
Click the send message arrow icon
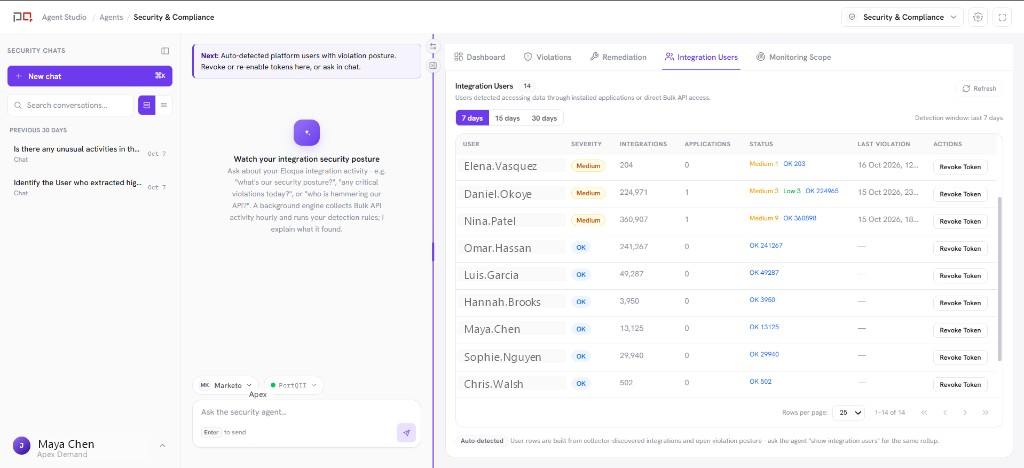coord(406,433)
